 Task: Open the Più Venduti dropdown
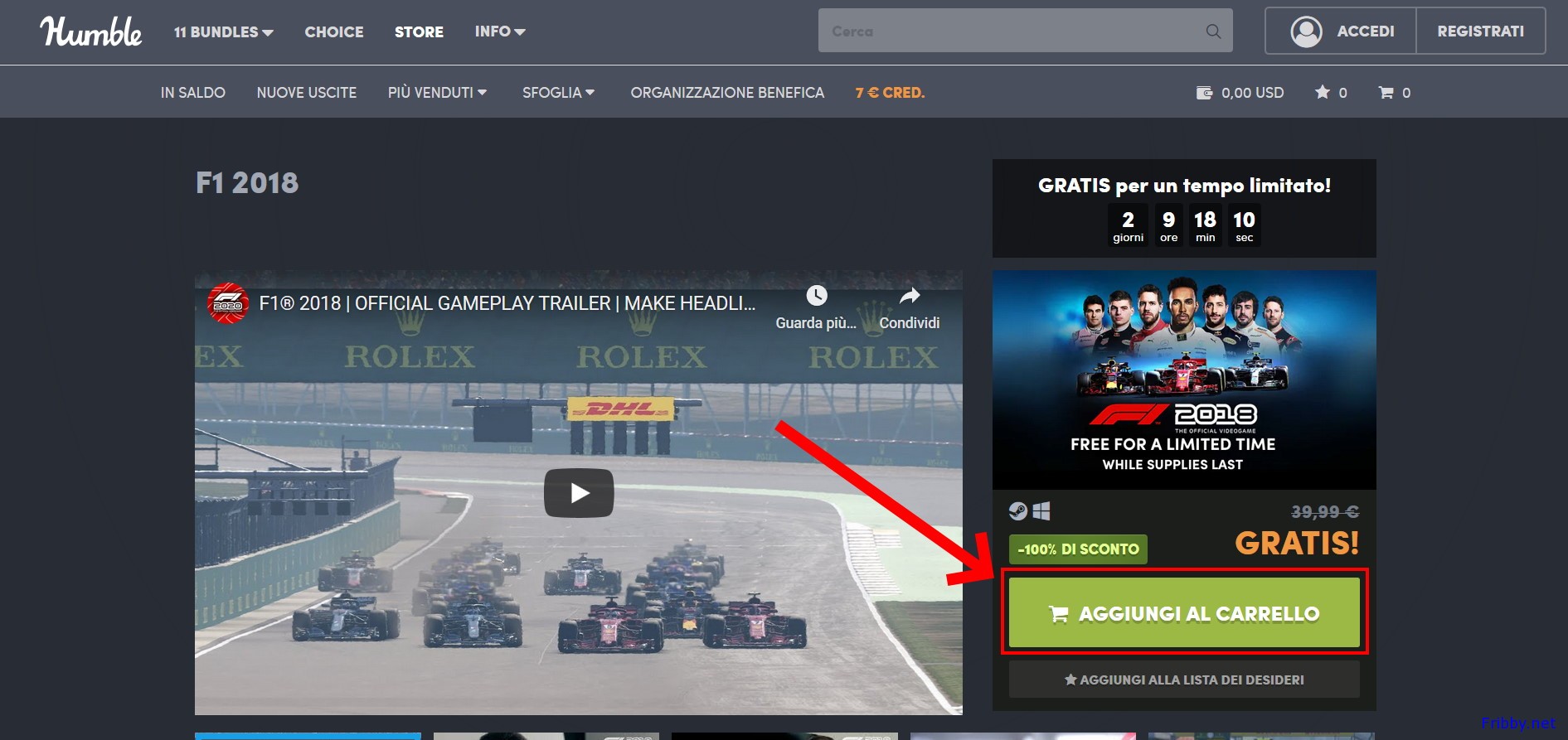click(x=437, y=93)
